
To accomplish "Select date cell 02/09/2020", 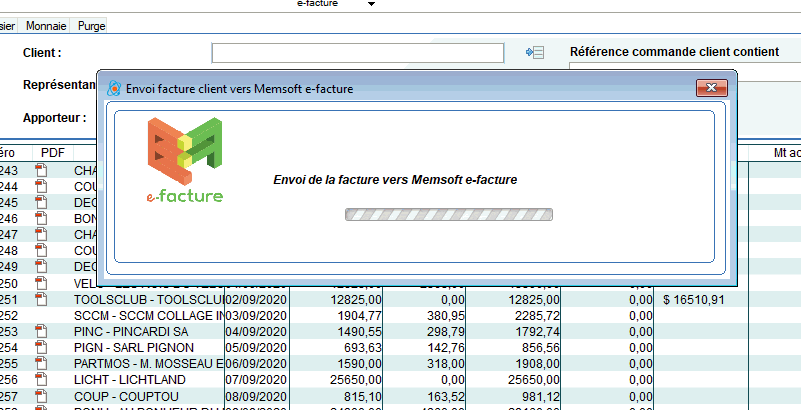I will (x=257, y=299).
